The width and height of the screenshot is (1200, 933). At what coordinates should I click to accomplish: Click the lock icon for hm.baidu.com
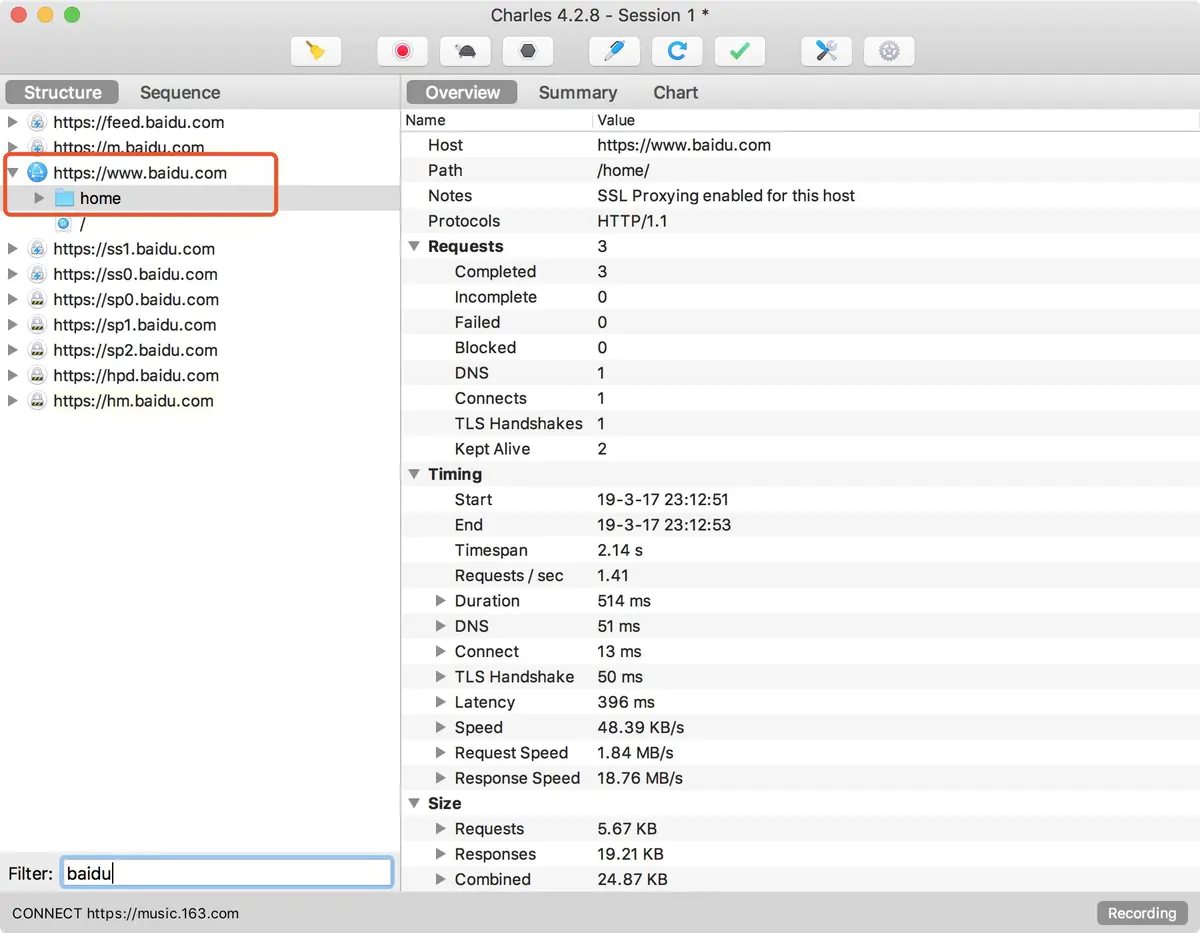click(37, 401)
